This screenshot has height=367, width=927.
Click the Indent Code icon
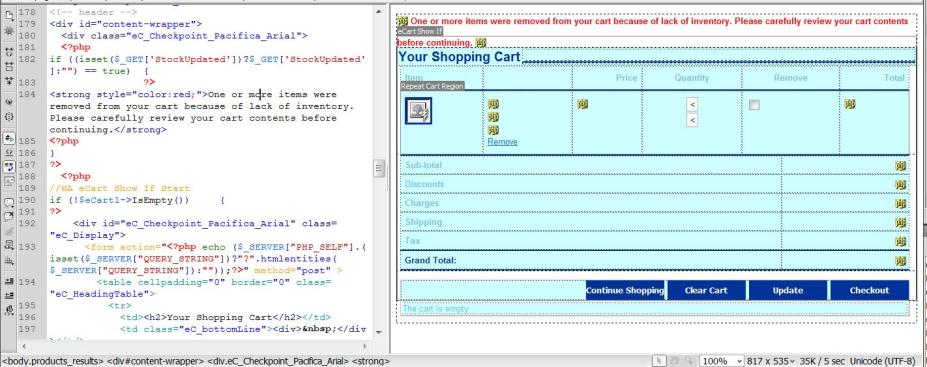click(x=9, y=281)
